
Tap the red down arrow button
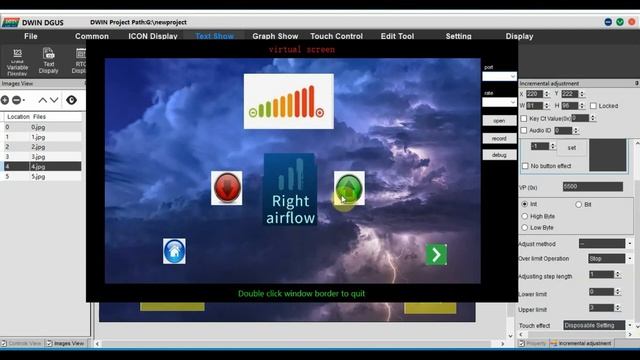coord(227,188)
